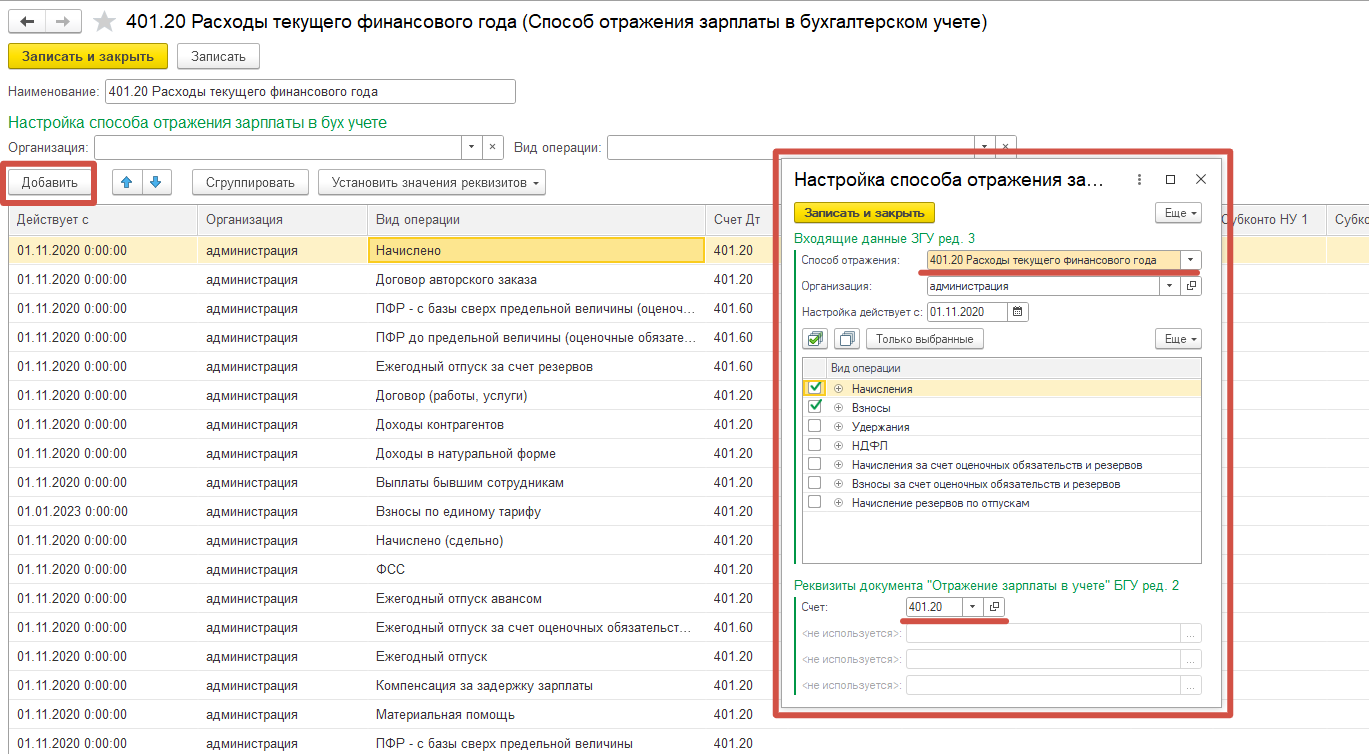Screen dimensions: 1369x754
Task: Check Начисление резервов по отпускам checkbox
Action: pos(815,502)
